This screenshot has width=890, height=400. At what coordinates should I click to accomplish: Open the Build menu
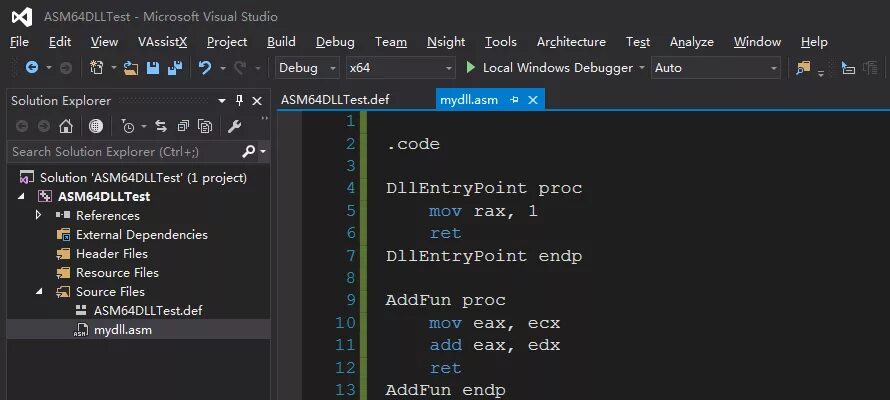point(281,42)
